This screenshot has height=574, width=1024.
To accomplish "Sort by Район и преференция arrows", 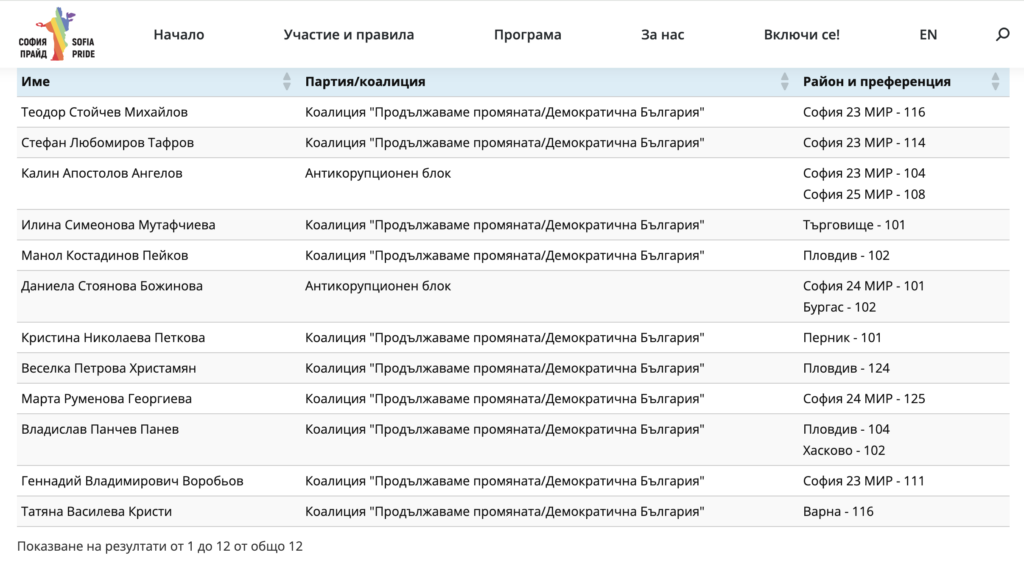I will (x=995, y=82).
